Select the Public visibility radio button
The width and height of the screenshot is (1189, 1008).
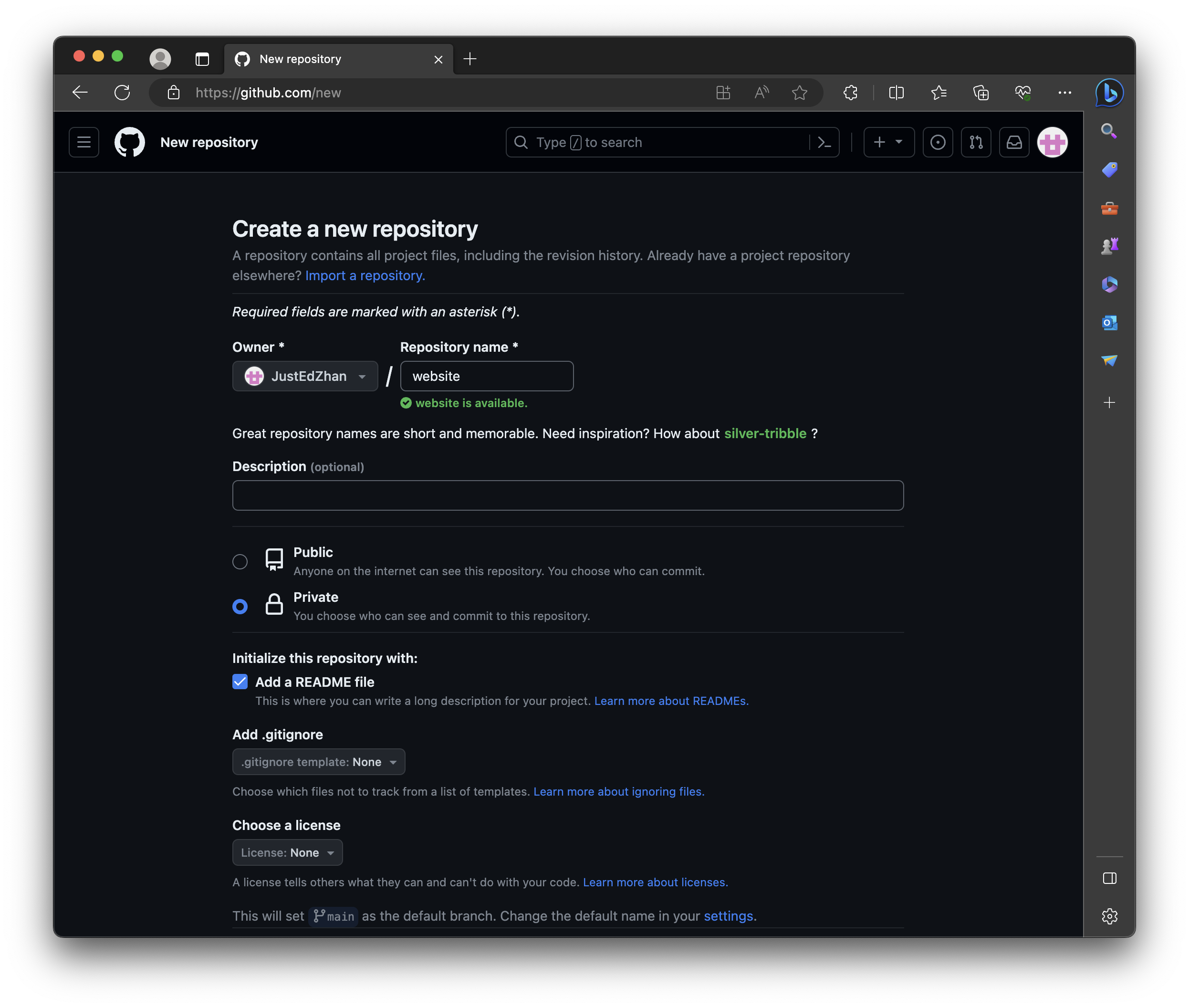click(240, 562)
